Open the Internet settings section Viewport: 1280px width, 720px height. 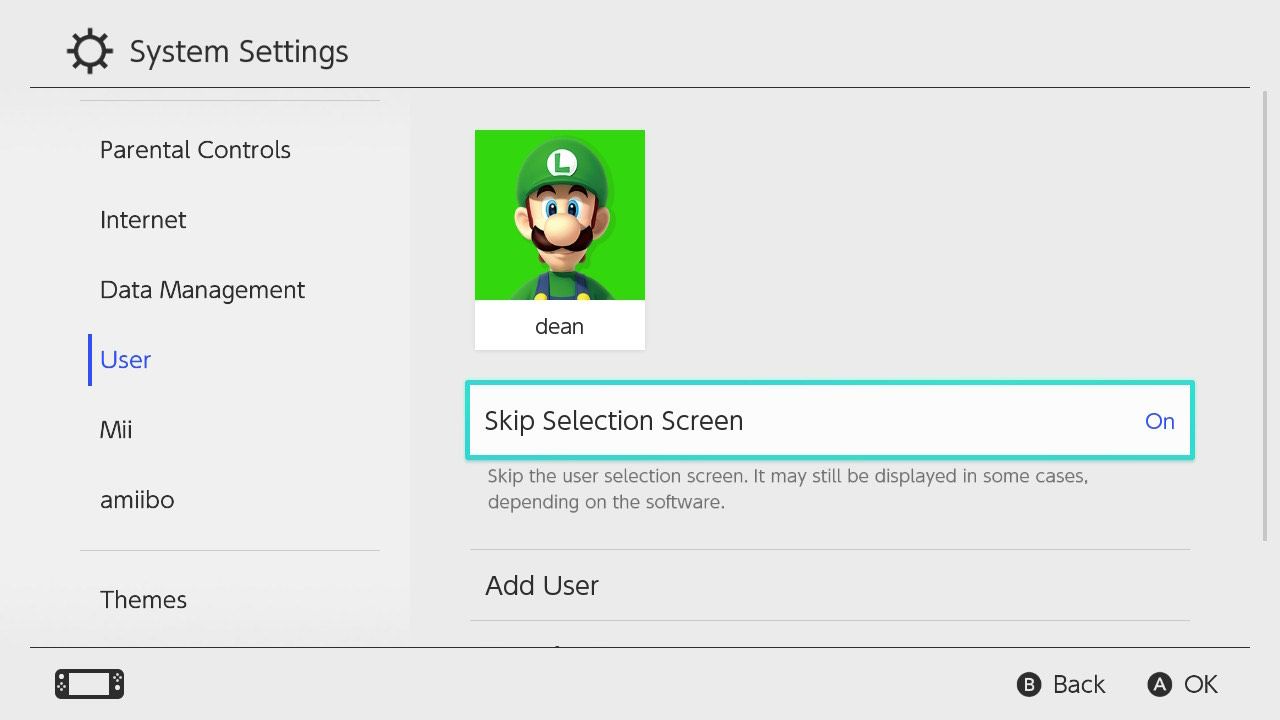click(x=143, y=219)
